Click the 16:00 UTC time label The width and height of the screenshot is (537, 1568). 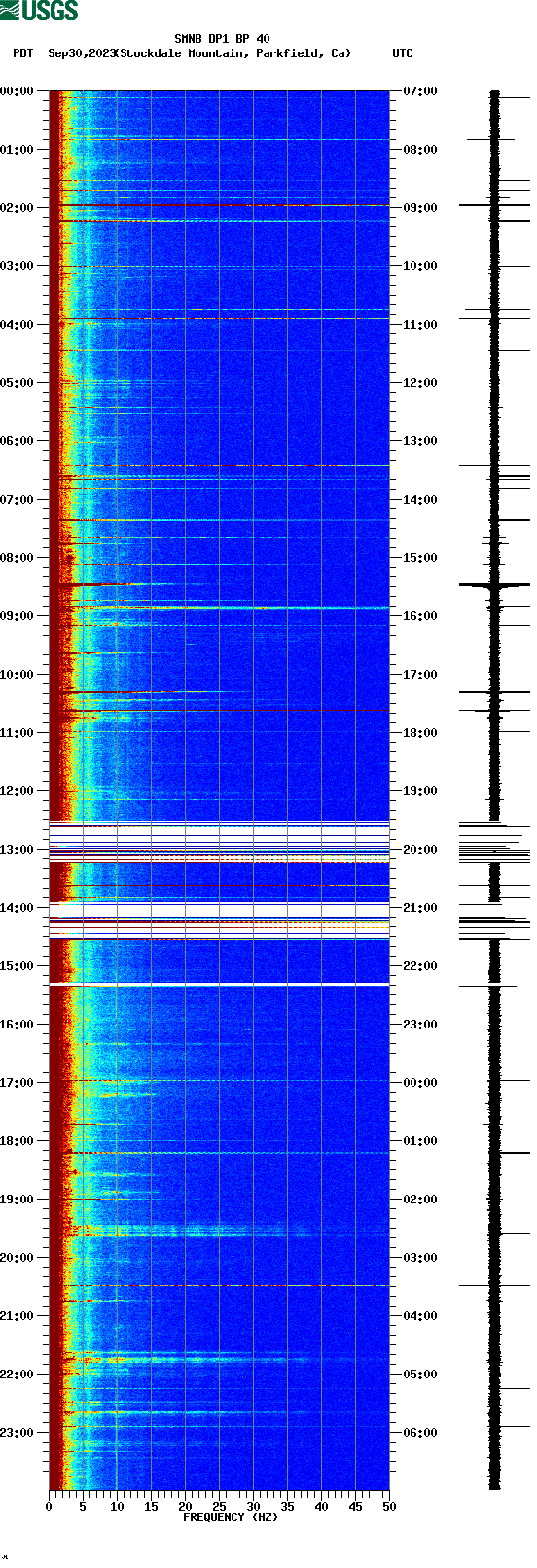pyautogui.click(x=420, y=616)
